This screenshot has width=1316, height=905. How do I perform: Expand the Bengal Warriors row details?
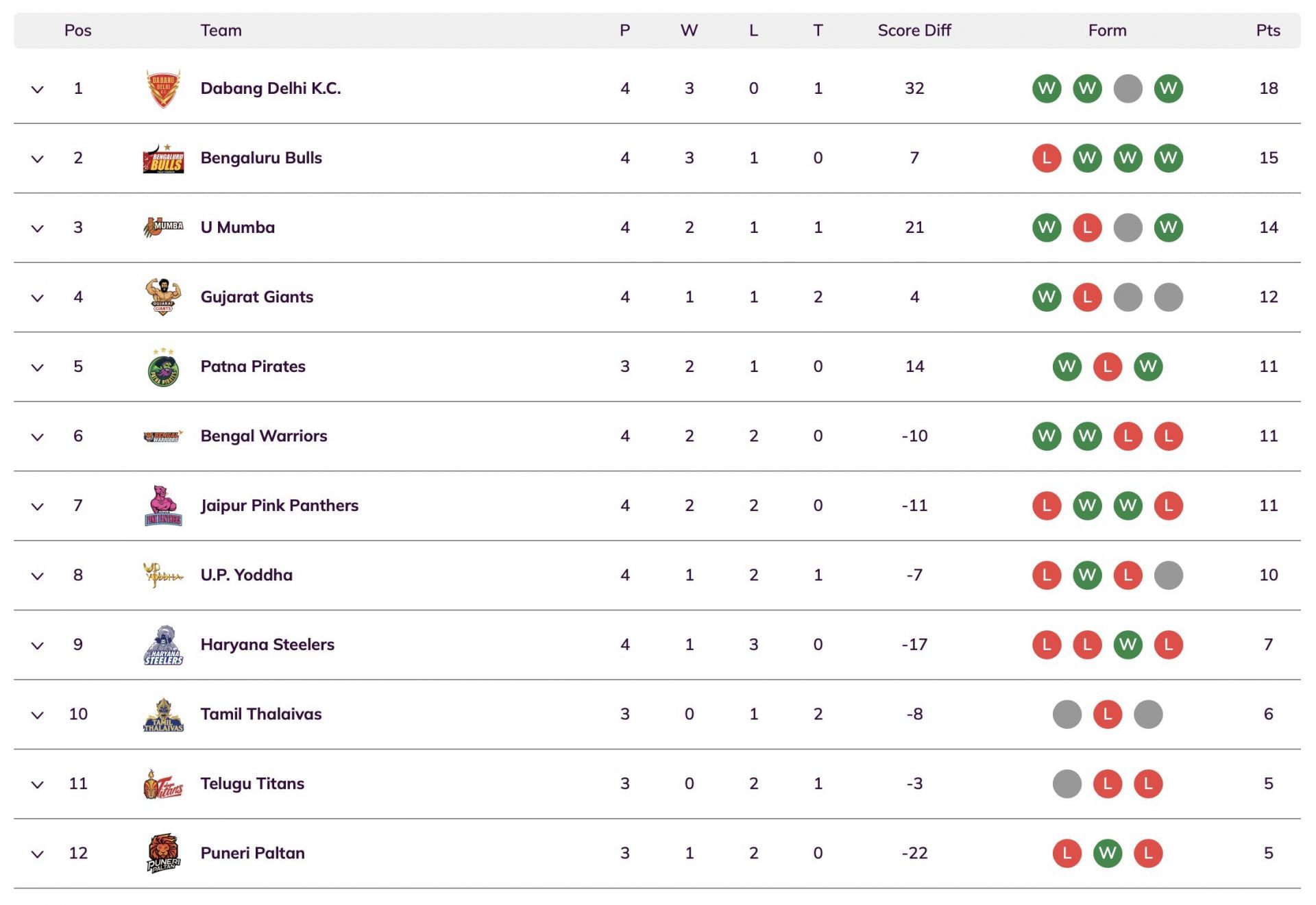pyautogui.click(x=38, y=437)
